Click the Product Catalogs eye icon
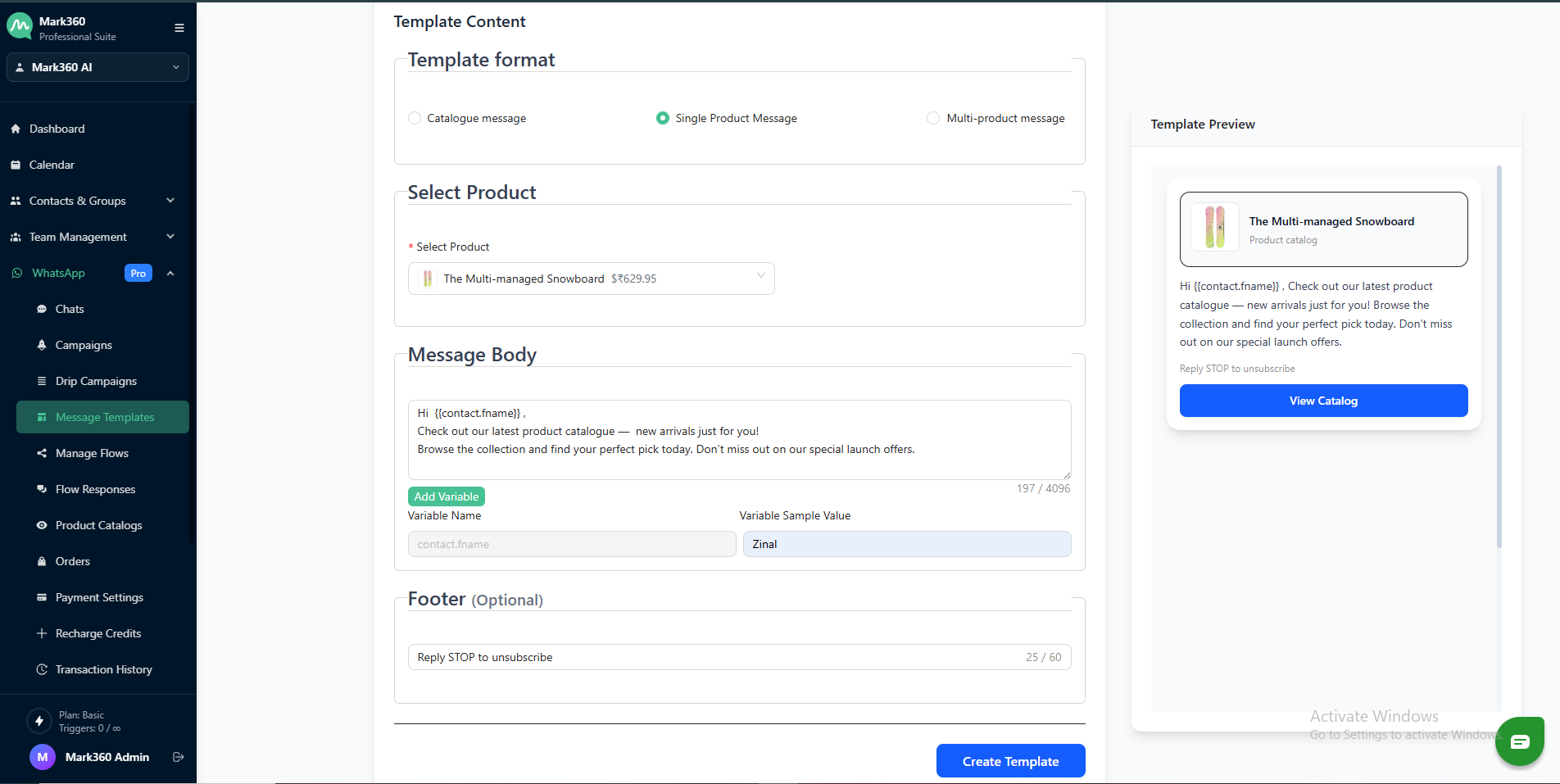The height and width of the screenshot is (784, 1560). click(42, 525)
